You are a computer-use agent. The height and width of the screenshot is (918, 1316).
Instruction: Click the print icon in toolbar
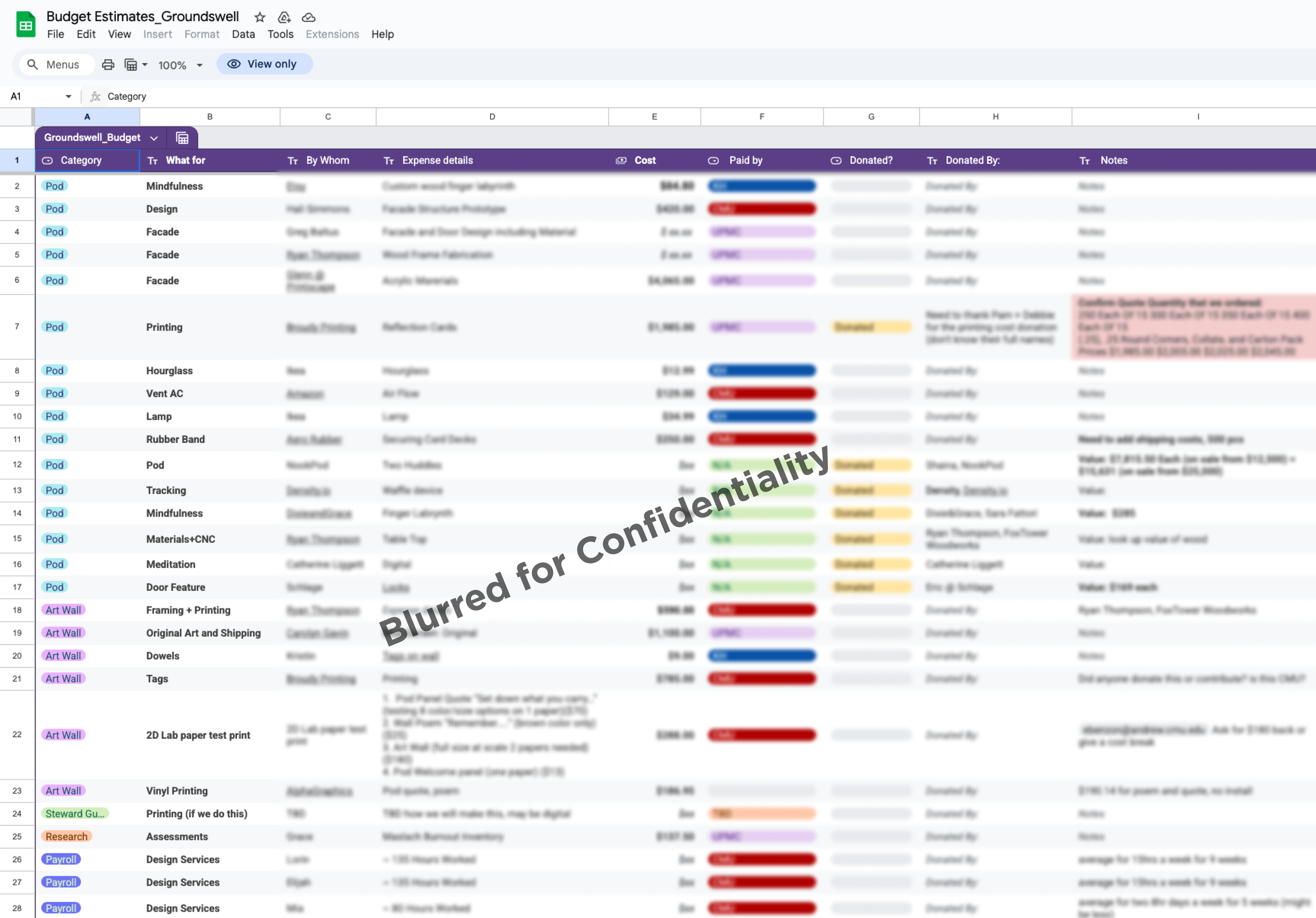(x=108, y=64)
